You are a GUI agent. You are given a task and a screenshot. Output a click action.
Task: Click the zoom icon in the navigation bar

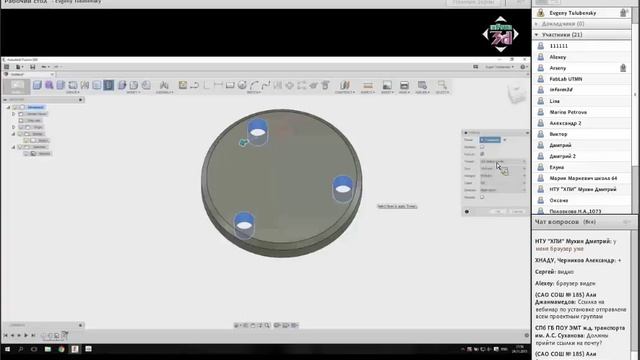click(x=267, y=325)
